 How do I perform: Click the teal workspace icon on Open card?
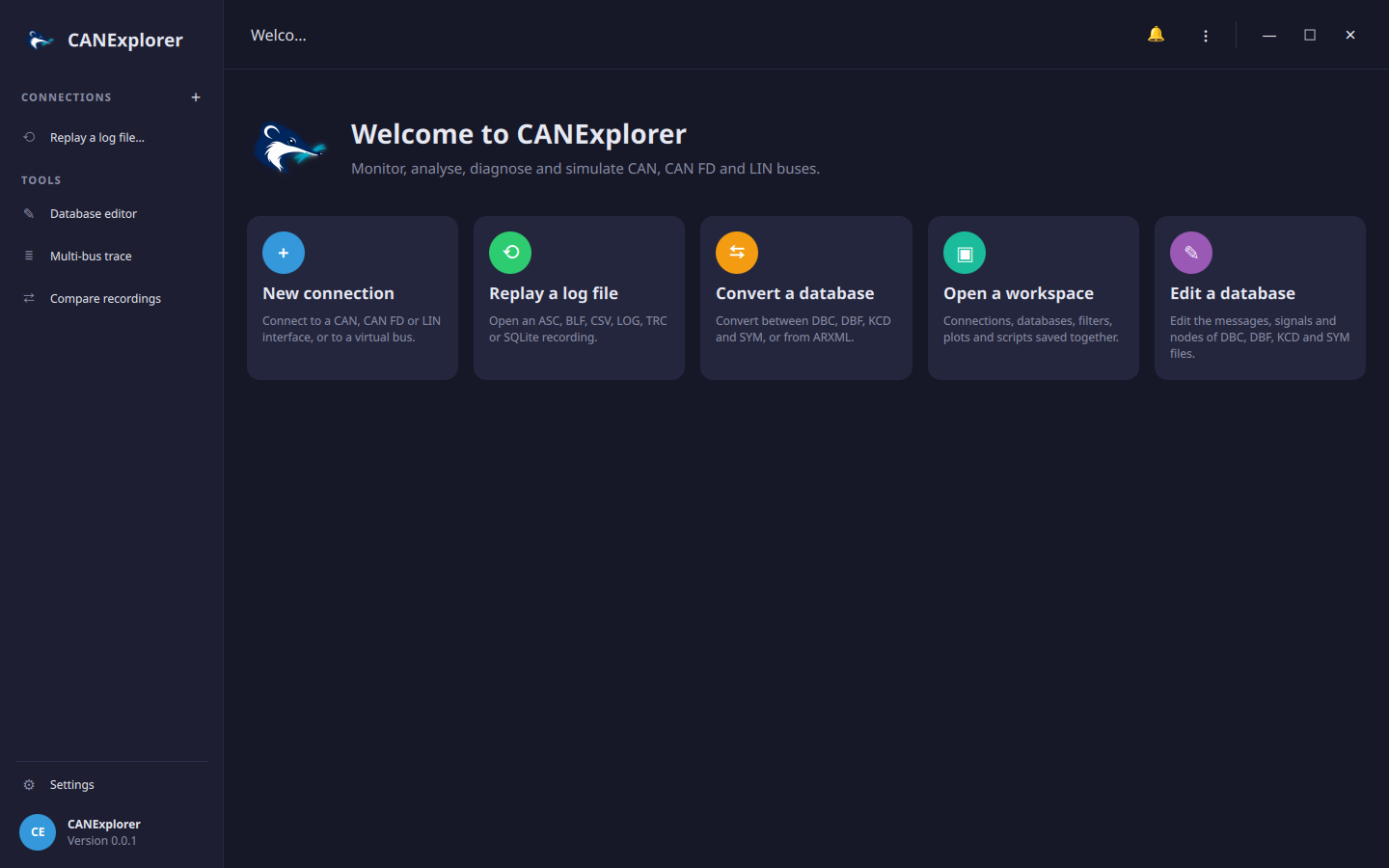coord(965,253)
